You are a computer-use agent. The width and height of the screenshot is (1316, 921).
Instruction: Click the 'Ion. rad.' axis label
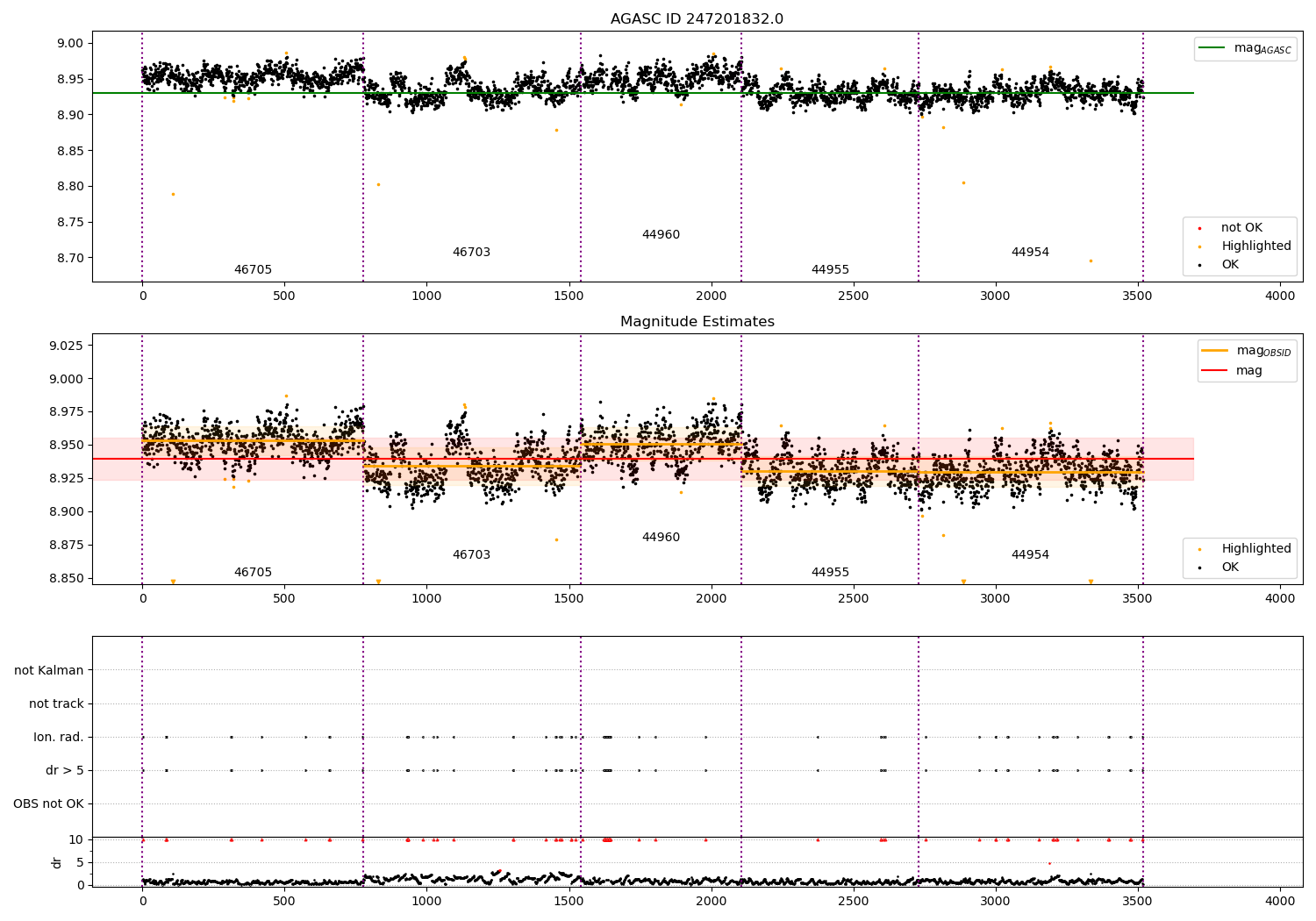coord(59,737)
